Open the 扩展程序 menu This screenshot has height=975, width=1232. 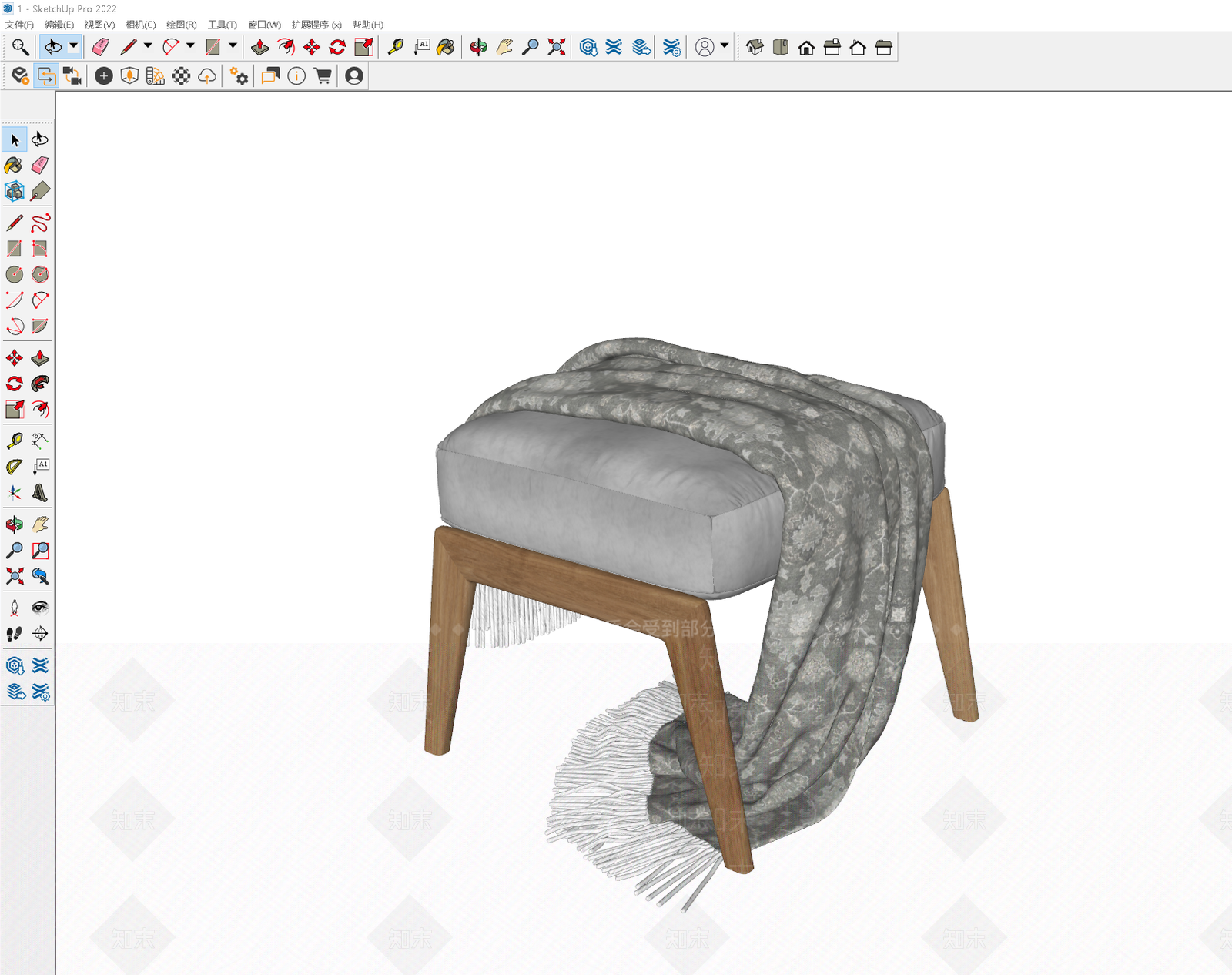click(316, 25)
